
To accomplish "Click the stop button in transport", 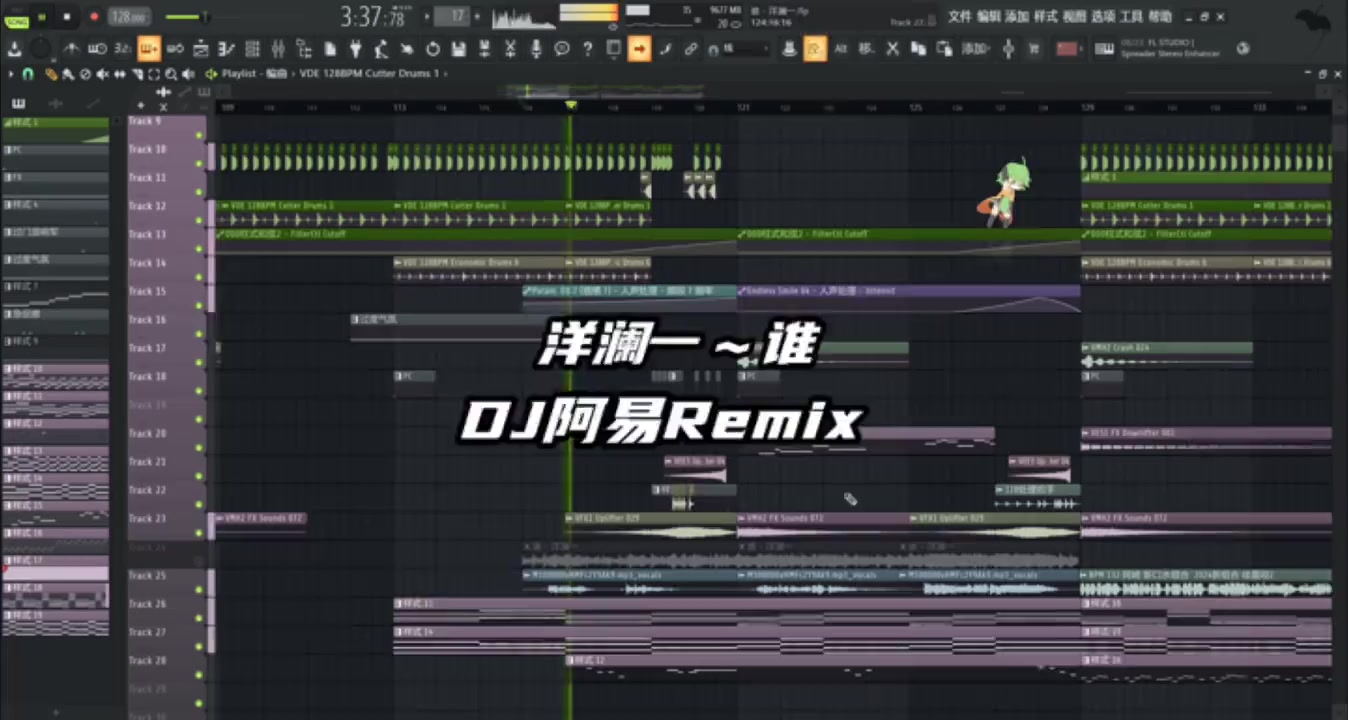I will [67, 16].
